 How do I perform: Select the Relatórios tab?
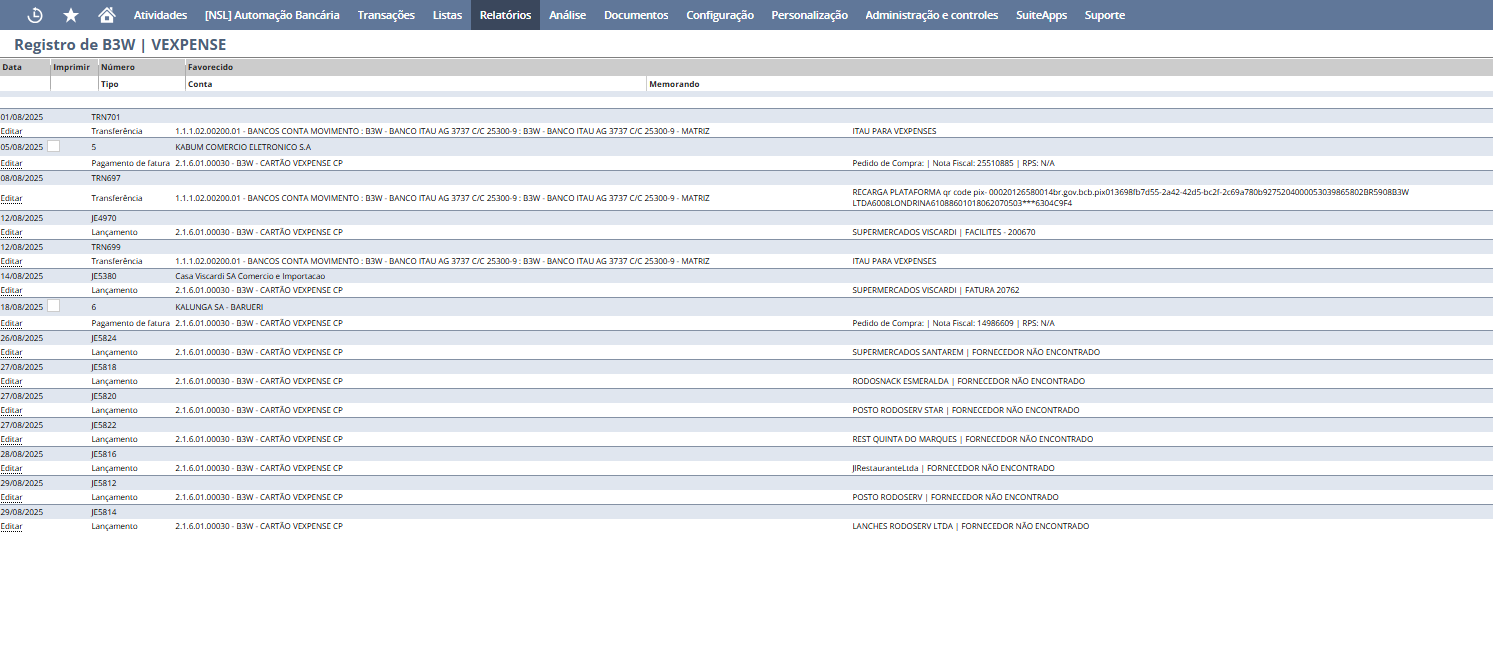click(x=505, y=15)
